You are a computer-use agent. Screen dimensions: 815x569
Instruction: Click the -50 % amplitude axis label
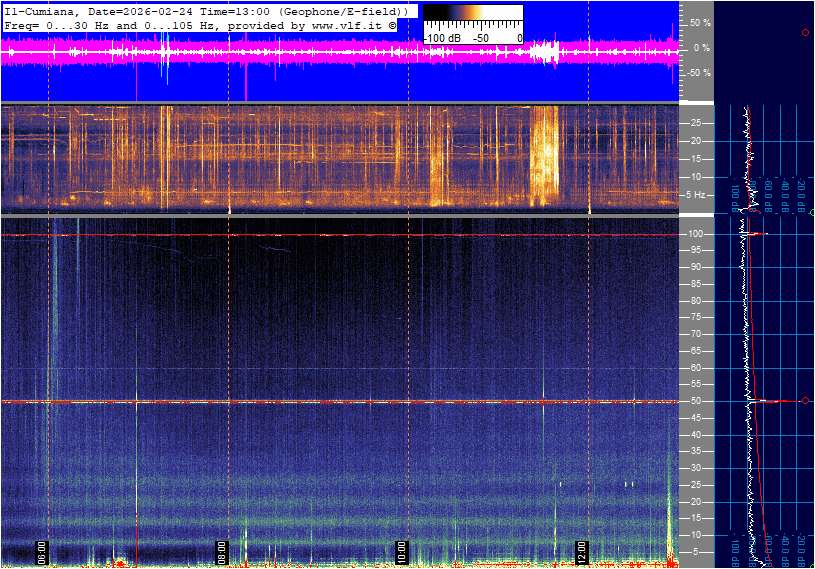697,73
